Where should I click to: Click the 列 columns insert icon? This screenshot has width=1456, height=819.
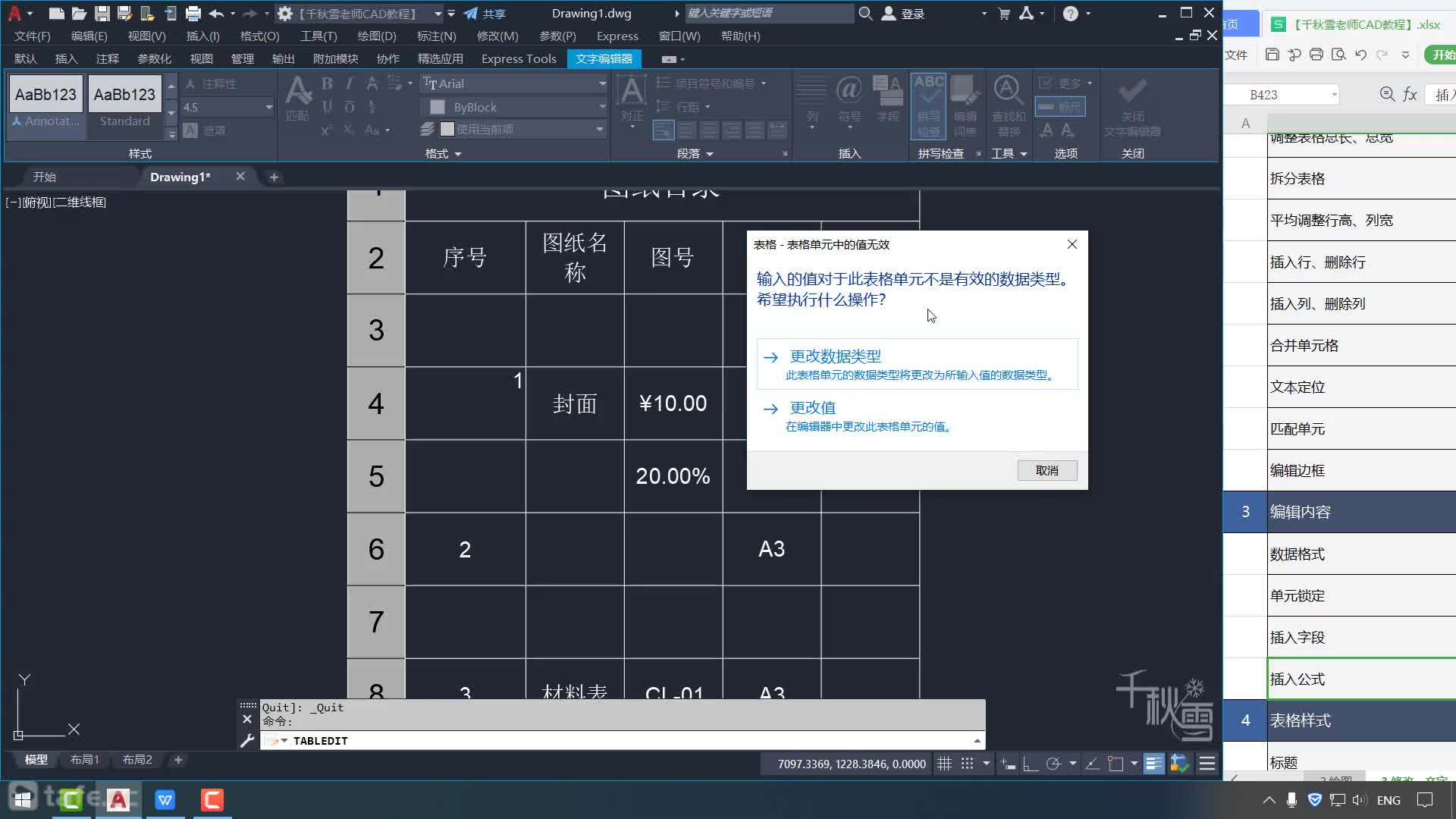pyautogui.click(x=811, y=102)
